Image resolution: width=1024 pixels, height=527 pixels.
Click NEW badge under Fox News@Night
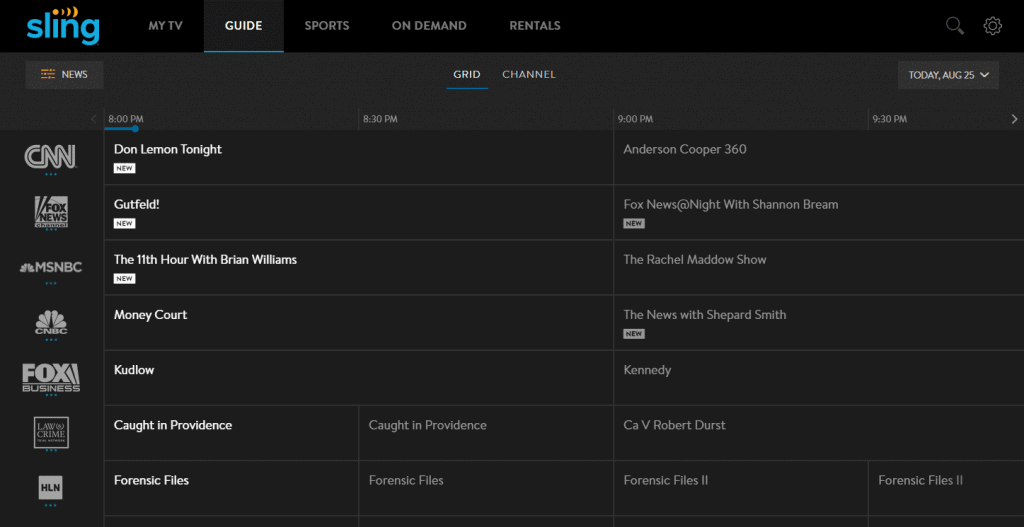634,223
